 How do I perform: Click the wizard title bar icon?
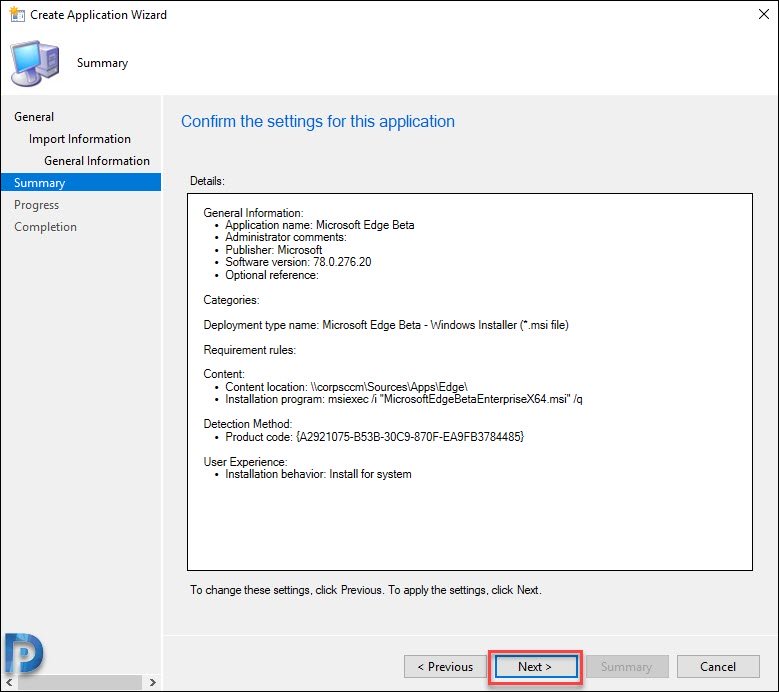coord(17,14)
